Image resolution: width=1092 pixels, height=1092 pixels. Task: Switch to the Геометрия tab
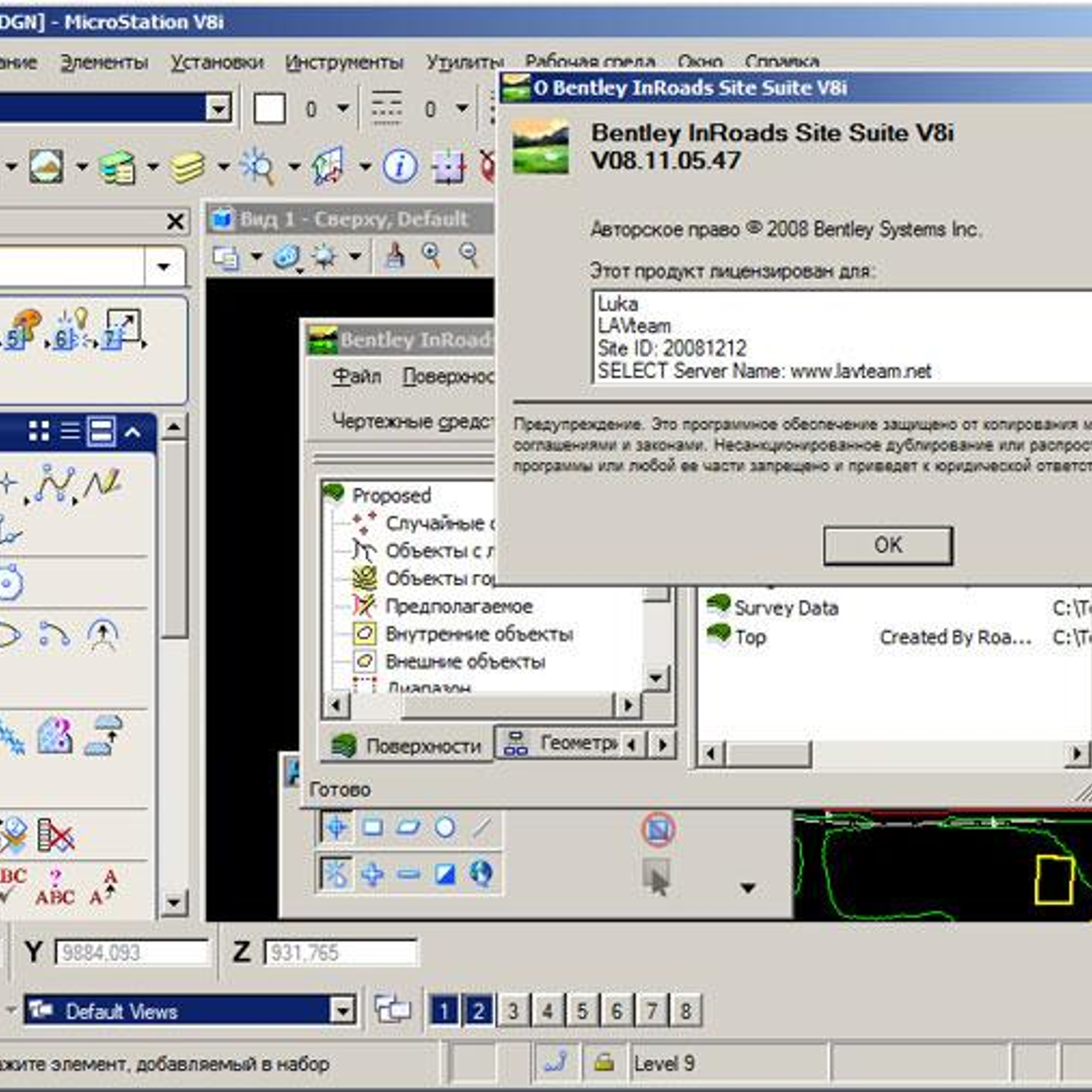561,743
